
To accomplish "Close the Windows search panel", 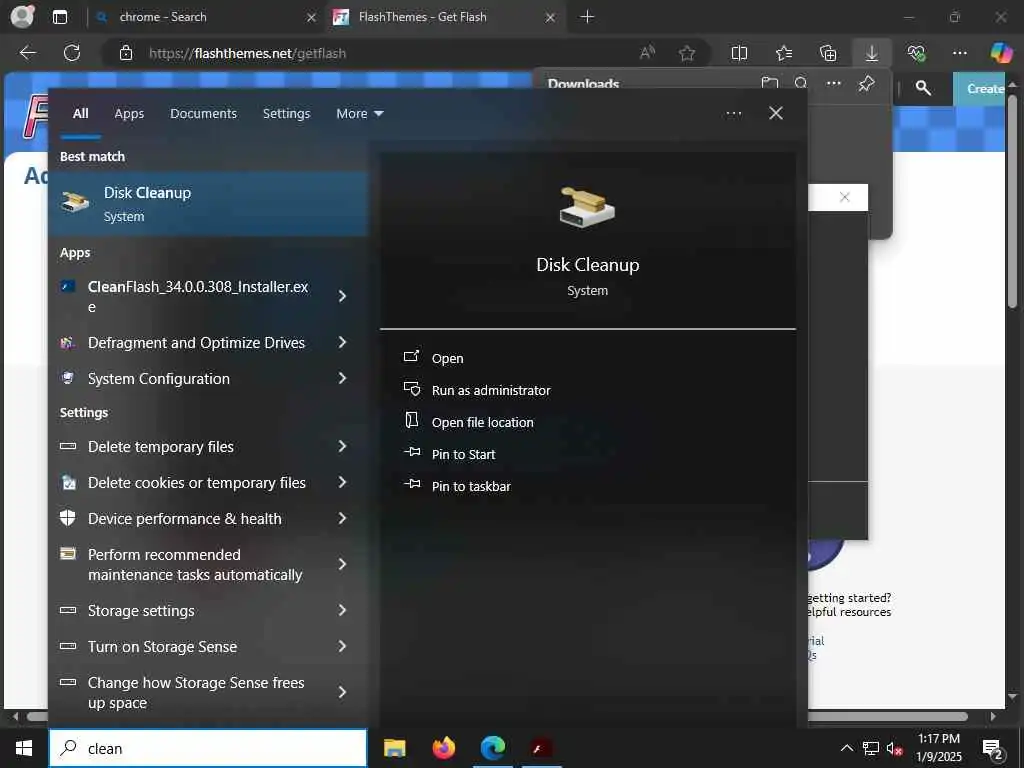I will tap(776, 114).
